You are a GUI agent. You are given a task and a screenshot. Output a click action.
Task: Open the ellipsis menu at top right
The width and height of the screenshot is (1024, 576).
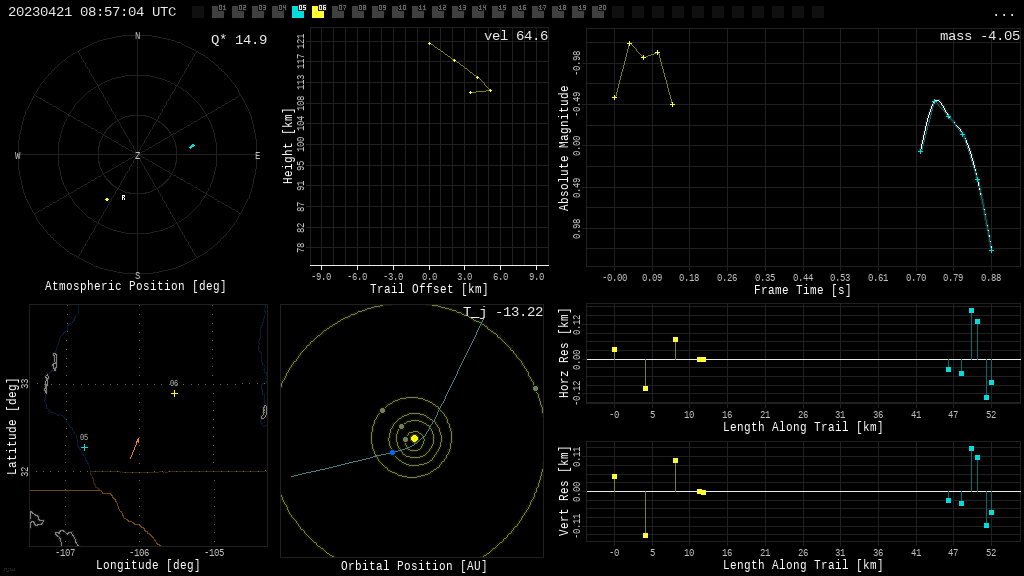[1003, 13]
